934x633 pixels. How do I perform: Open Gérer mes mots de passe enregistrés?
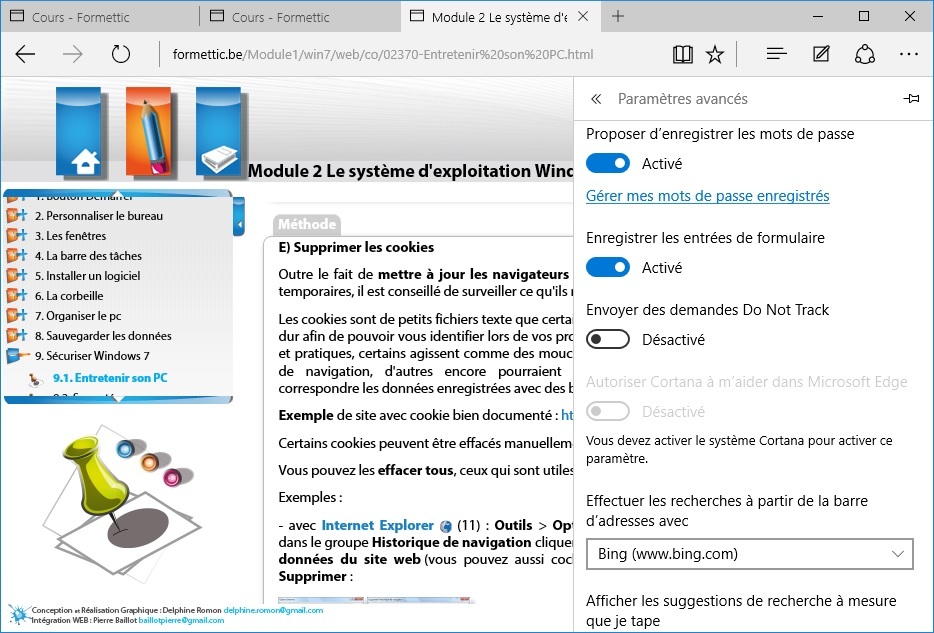(x=708, y=196)
